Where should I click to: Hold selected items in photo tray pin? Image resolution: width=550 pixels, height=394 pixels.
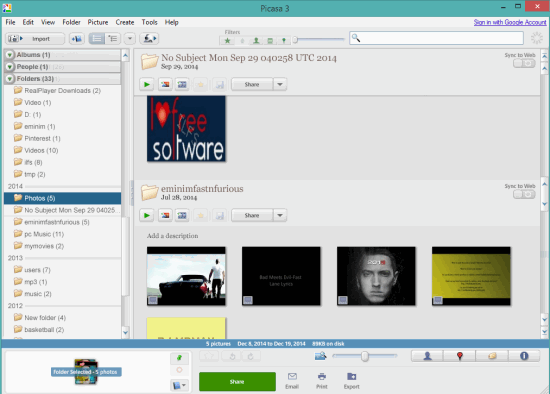[x=179, y=358]
